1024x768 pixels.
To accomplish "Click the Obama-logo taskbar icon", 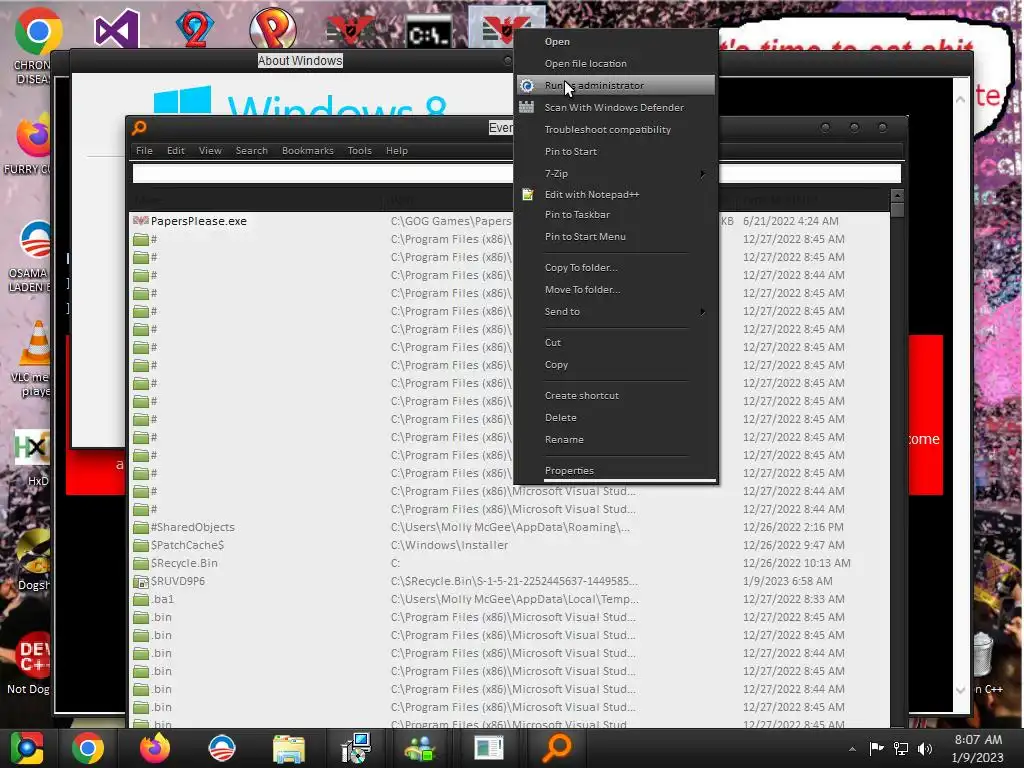I will pyautogui.click(x=222, y=748).
